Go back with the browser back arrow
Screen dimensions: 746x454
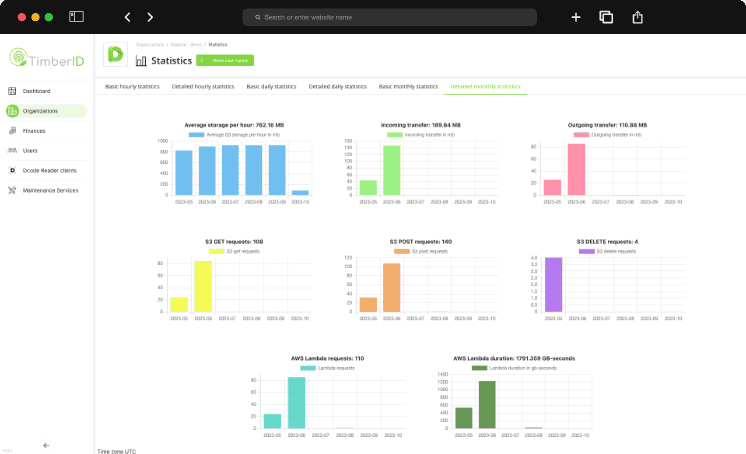point(128,17)
